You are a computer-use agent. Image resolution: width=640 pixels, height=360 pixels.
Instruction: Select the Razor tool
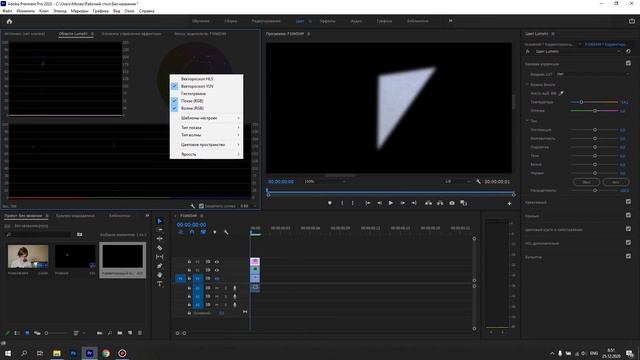[160, 248]
